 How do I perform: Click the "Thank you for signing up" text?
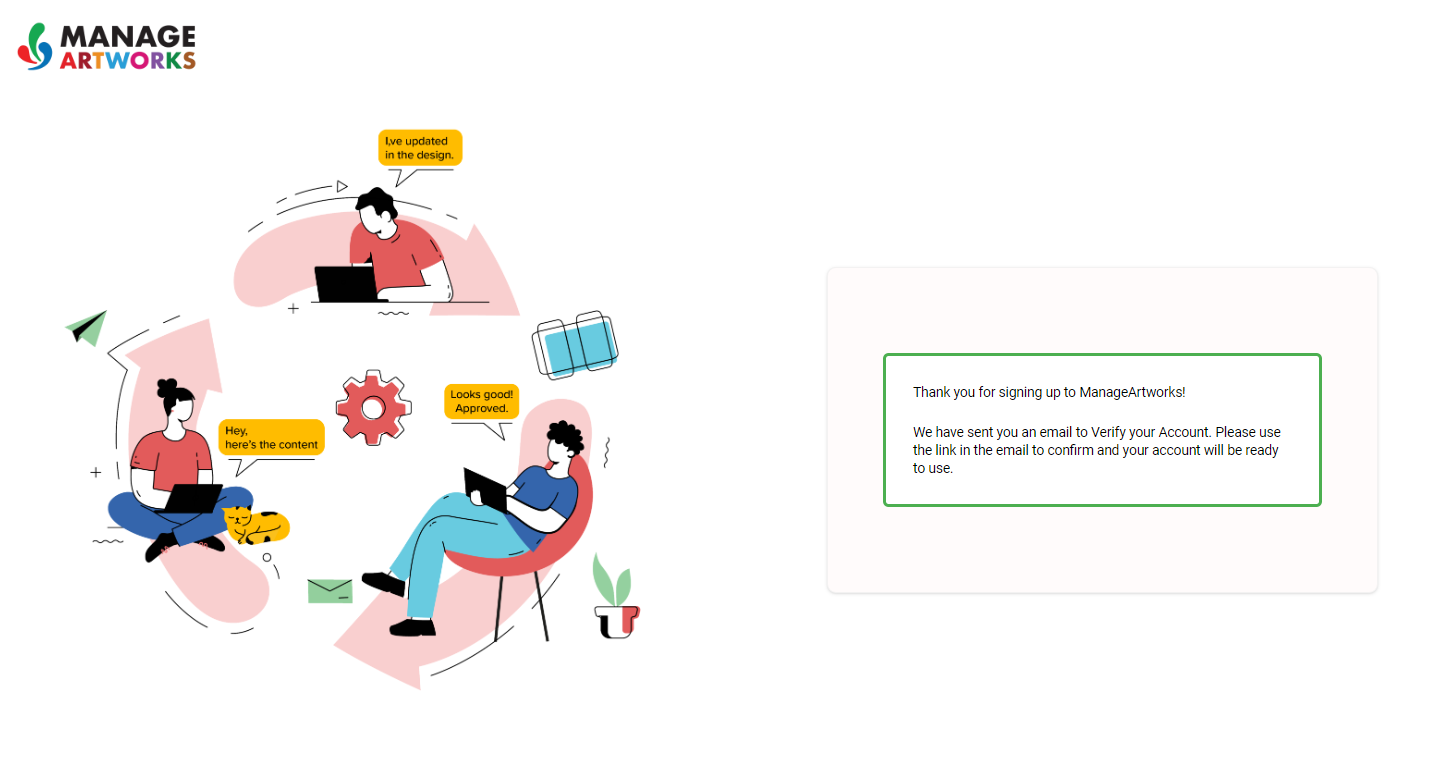click(x=1049, y=392)
